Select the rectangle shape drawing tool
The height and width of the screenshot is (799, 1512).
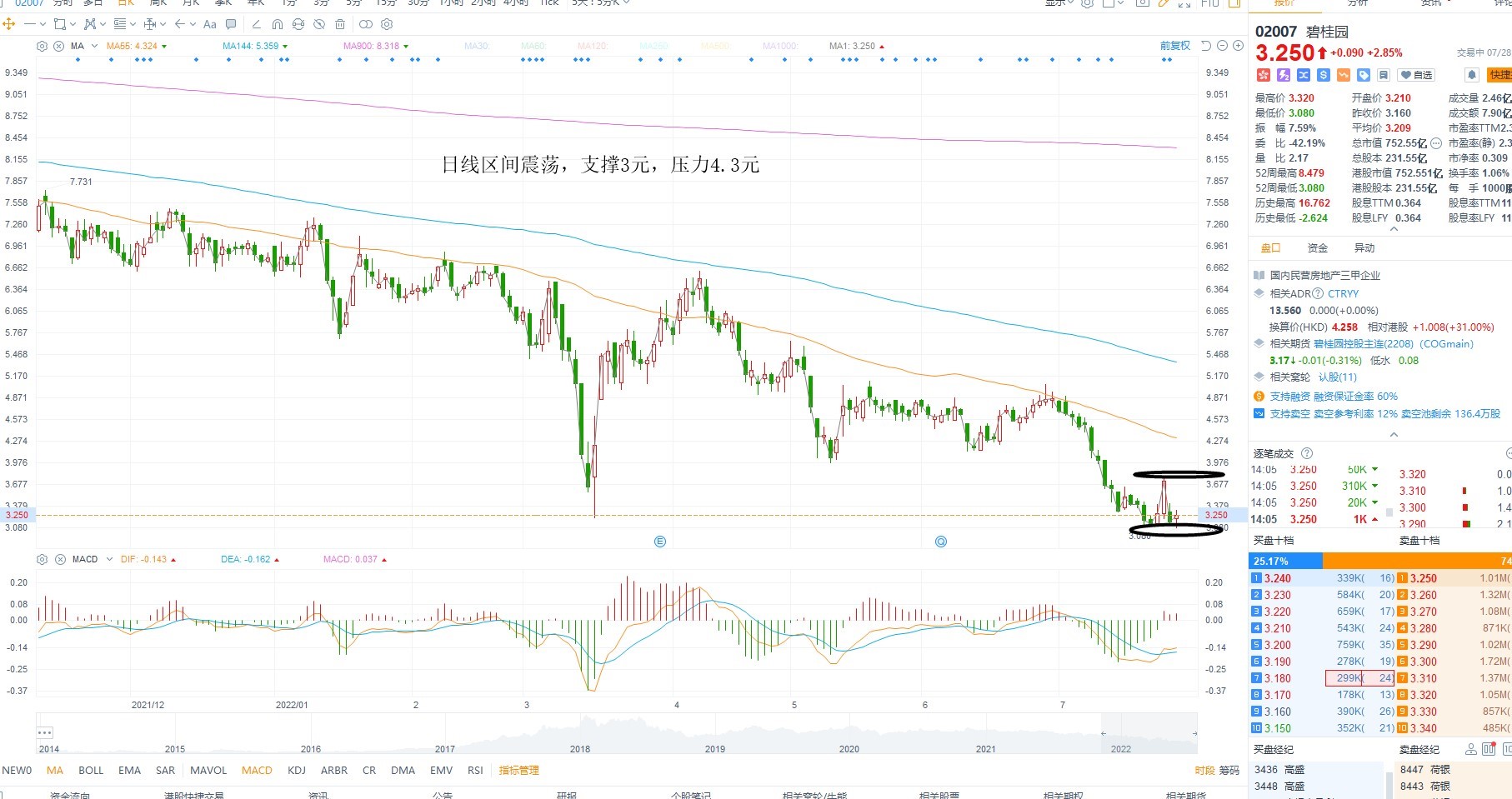(60, 24)
